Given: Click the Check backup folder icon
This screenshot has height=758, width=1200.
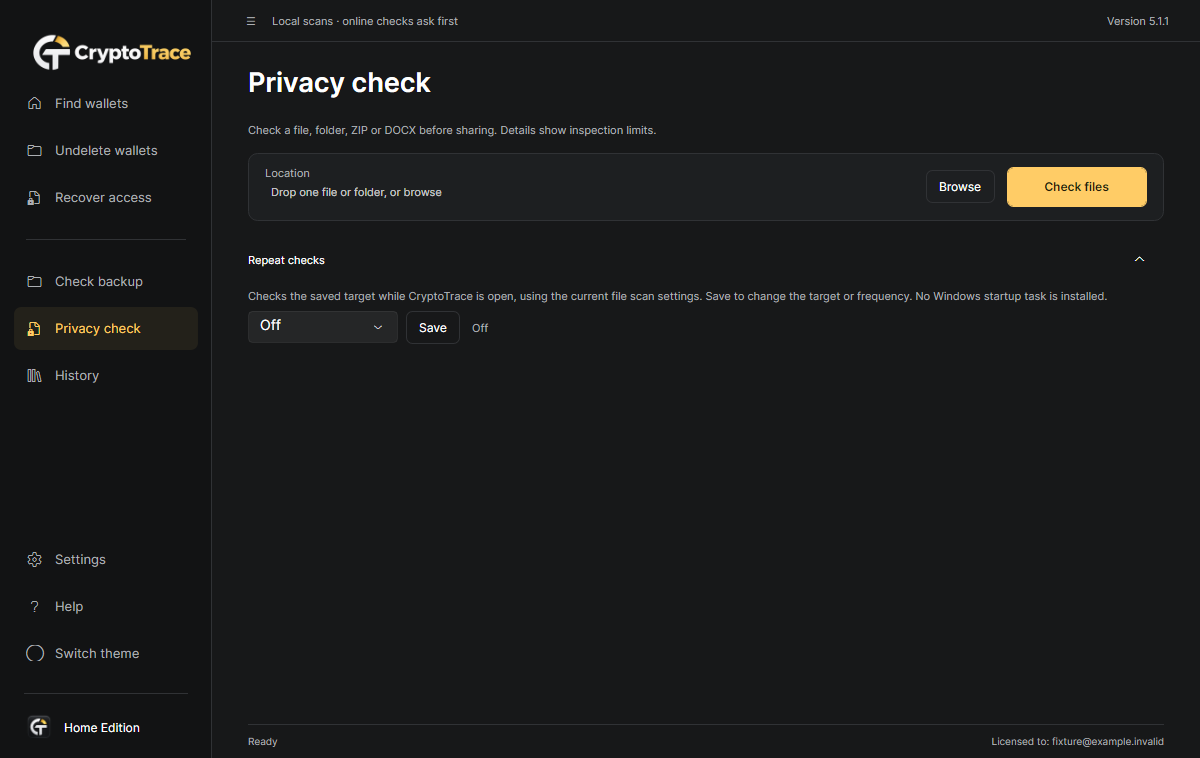Looking at the screenshot, I should [35, 282].
